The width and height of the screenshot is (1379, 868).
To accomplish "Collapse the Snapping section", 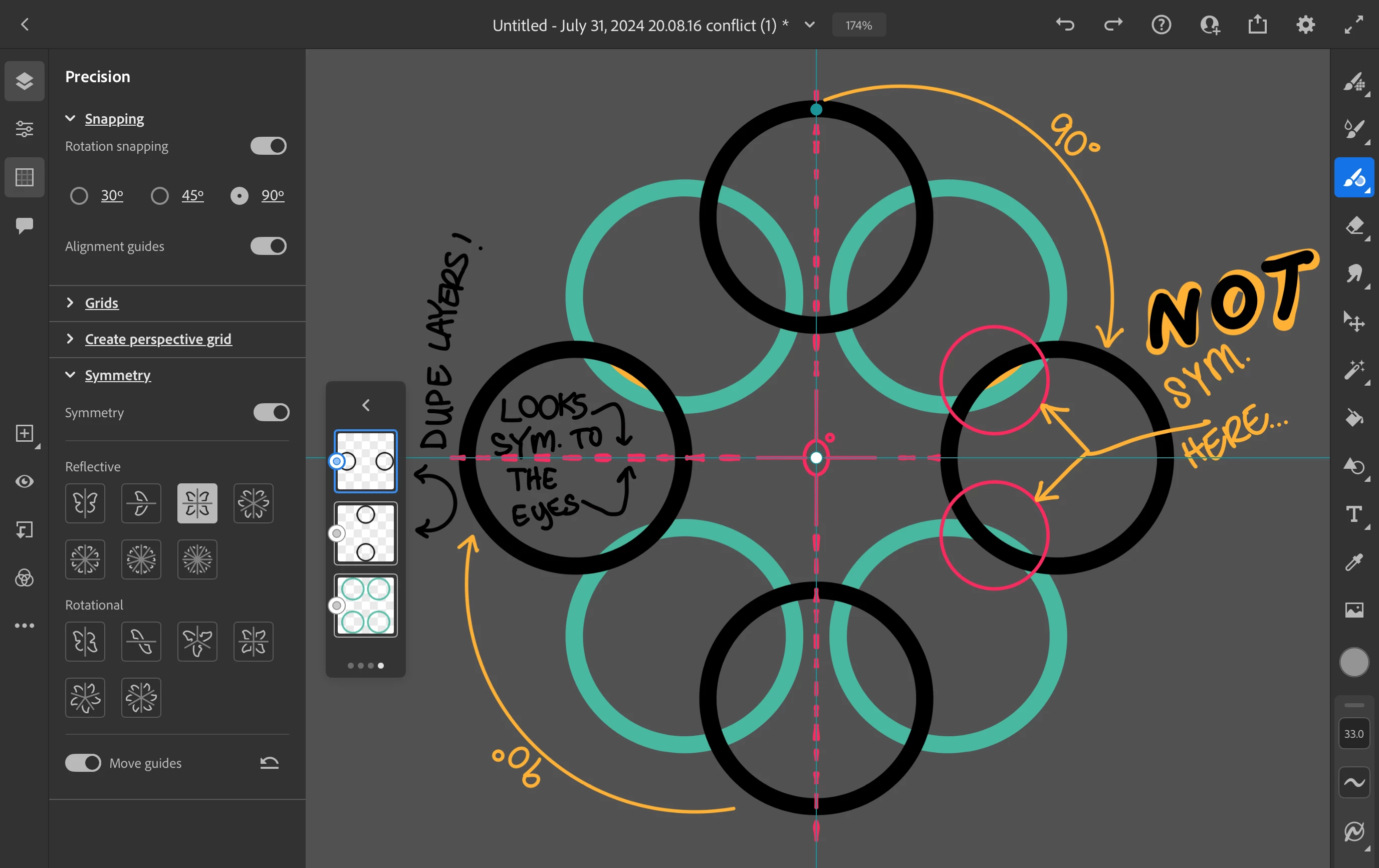I will tap(71, 119).
